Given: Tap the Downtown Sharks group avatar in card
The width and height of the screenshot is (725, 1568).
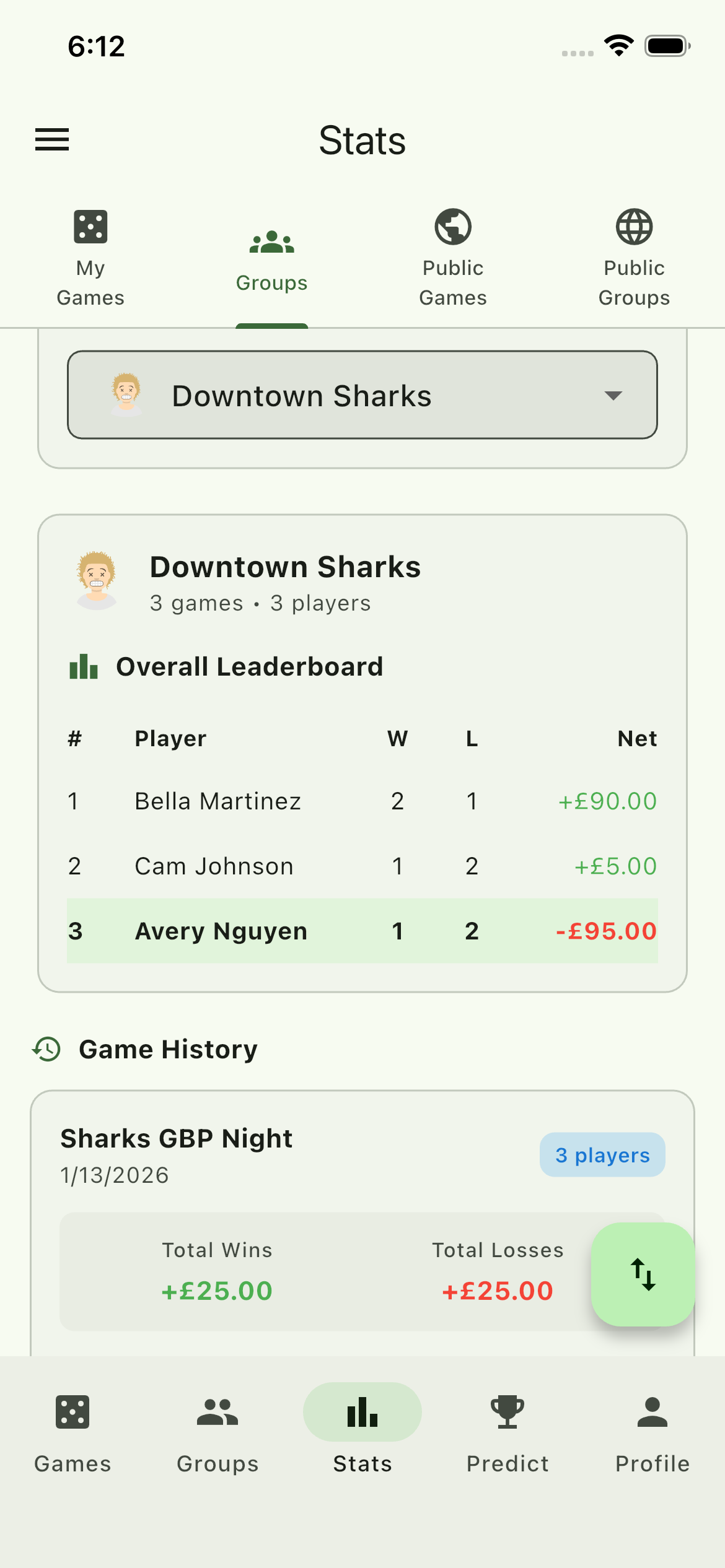Looking at the screenshot, I should click(x=97, y=580).
